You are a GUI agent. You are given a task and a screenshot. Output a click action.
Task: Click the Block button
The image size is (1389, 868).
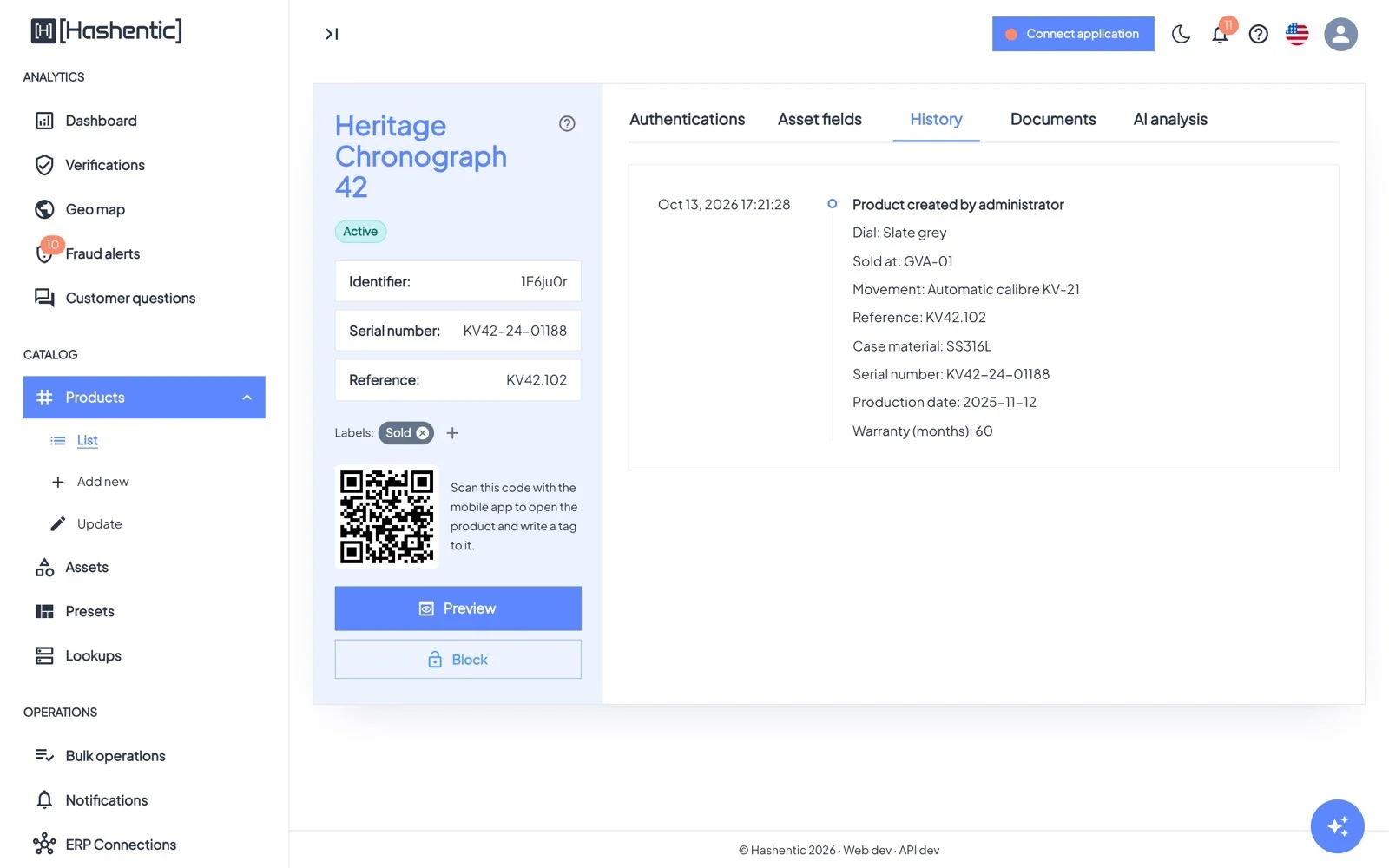[x=458, y=660]
